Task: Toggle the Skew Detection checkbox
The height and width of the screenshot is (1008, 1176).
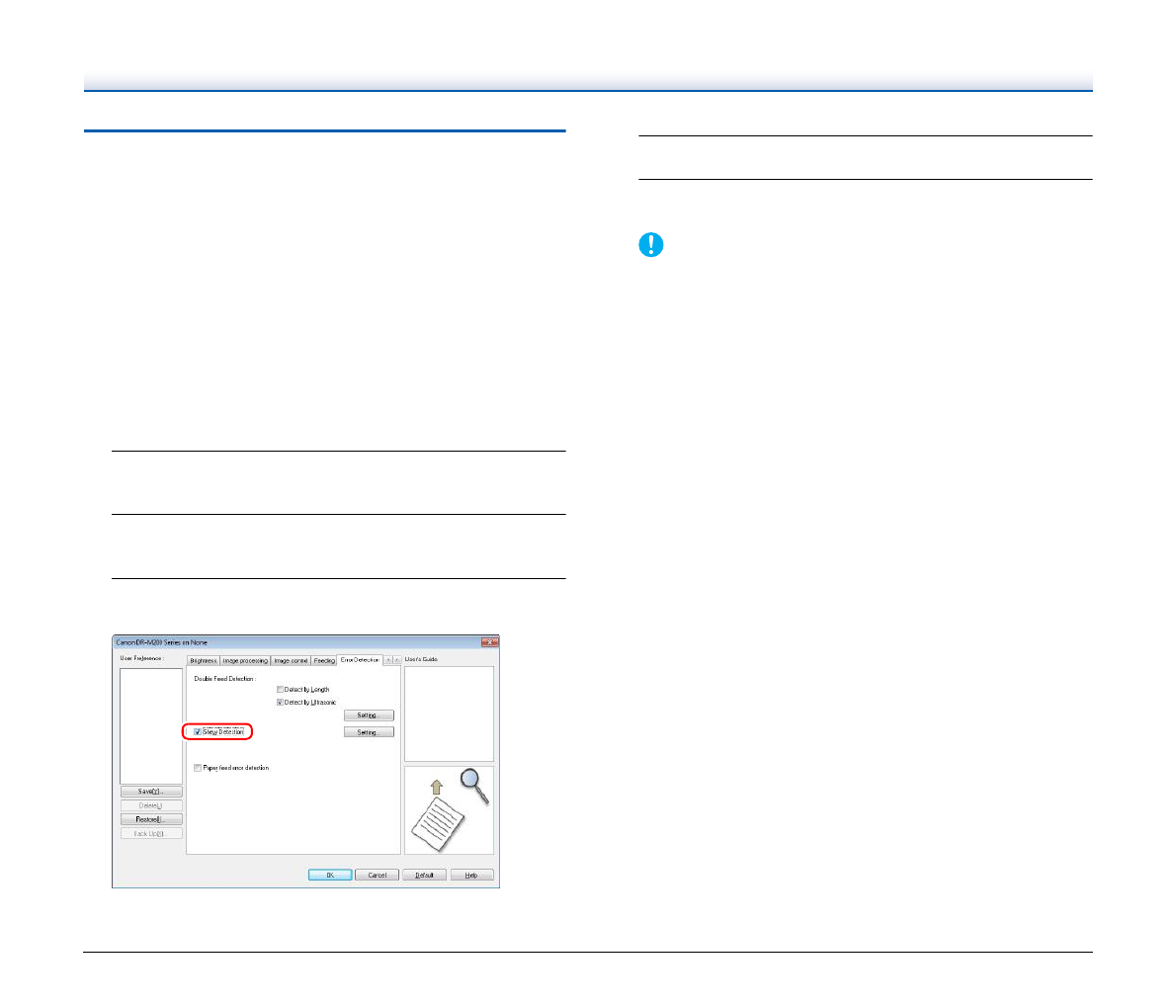Action: pyautogui.click(x=198, y=732)
